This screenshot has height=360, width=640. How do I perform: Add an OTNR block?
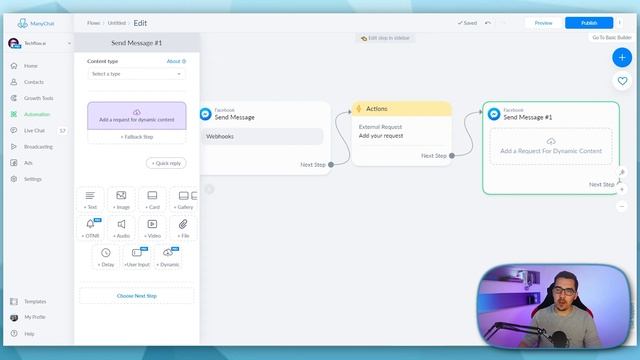[90, 228]
